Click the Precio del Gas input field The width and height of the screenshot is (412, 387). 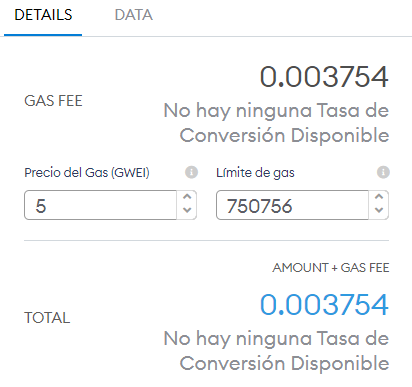(x=100, y=205)
